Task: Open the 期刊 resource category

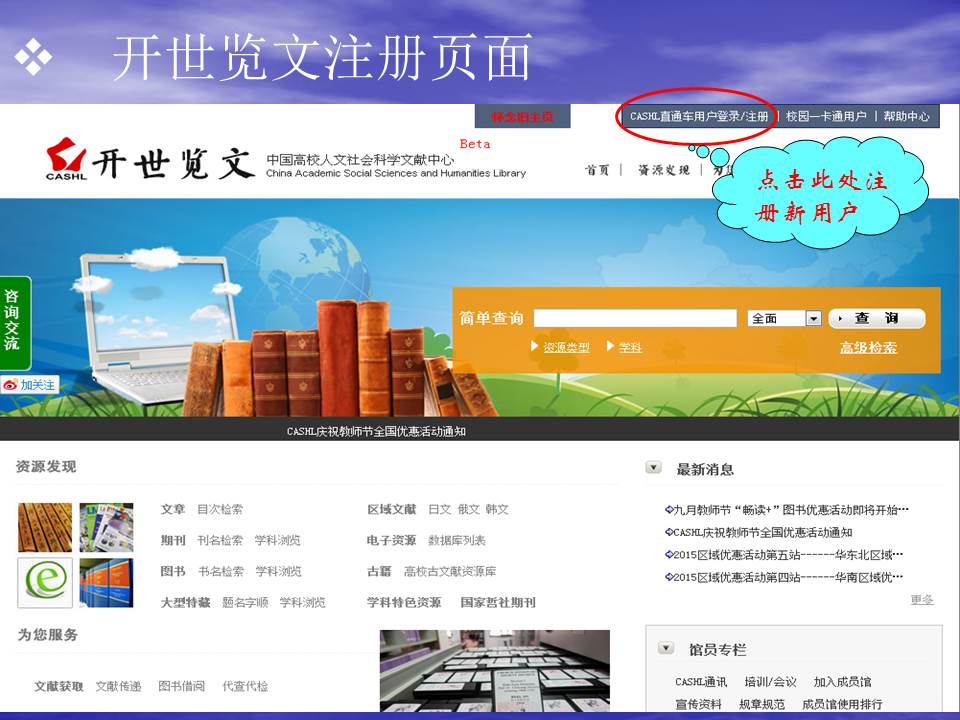Action: click(173, 541)
